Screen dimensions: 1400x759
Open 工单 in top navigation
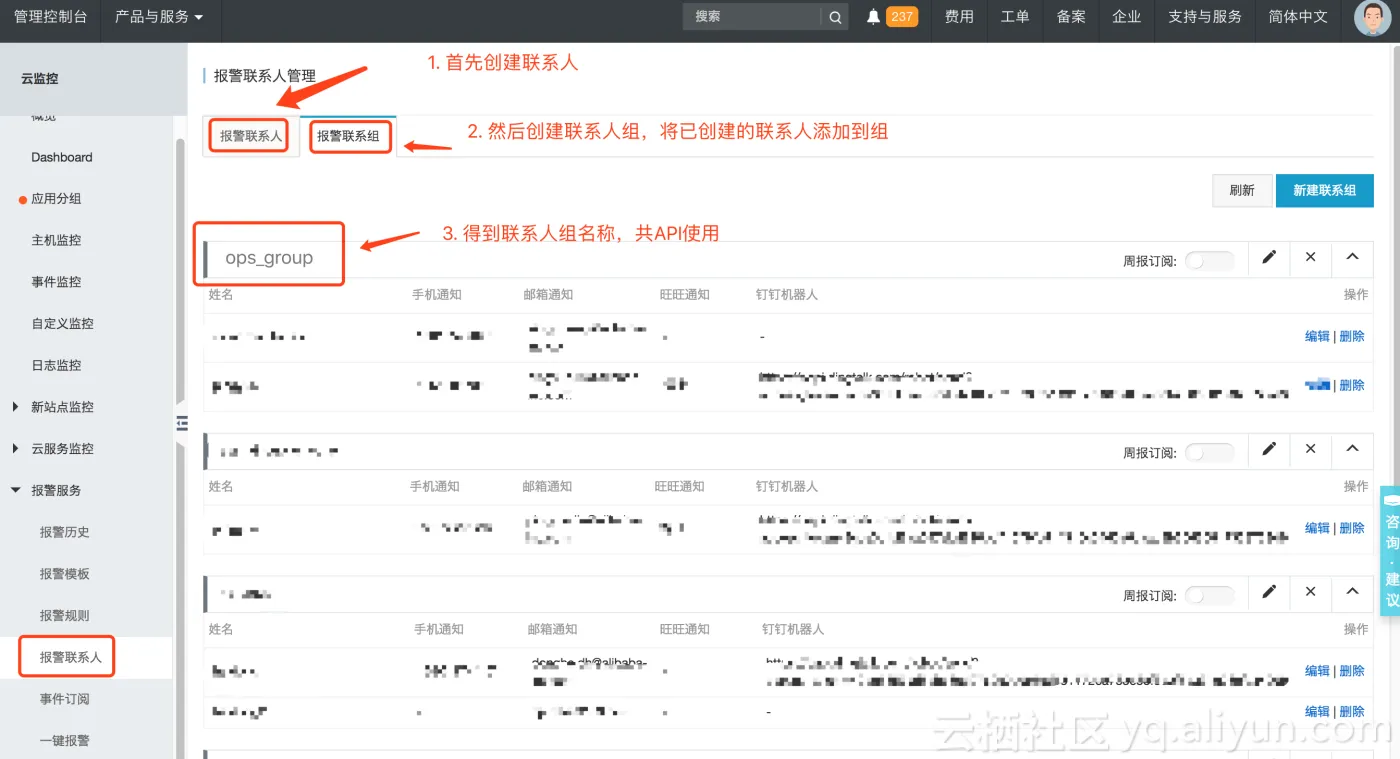(x=1015, y=17)
